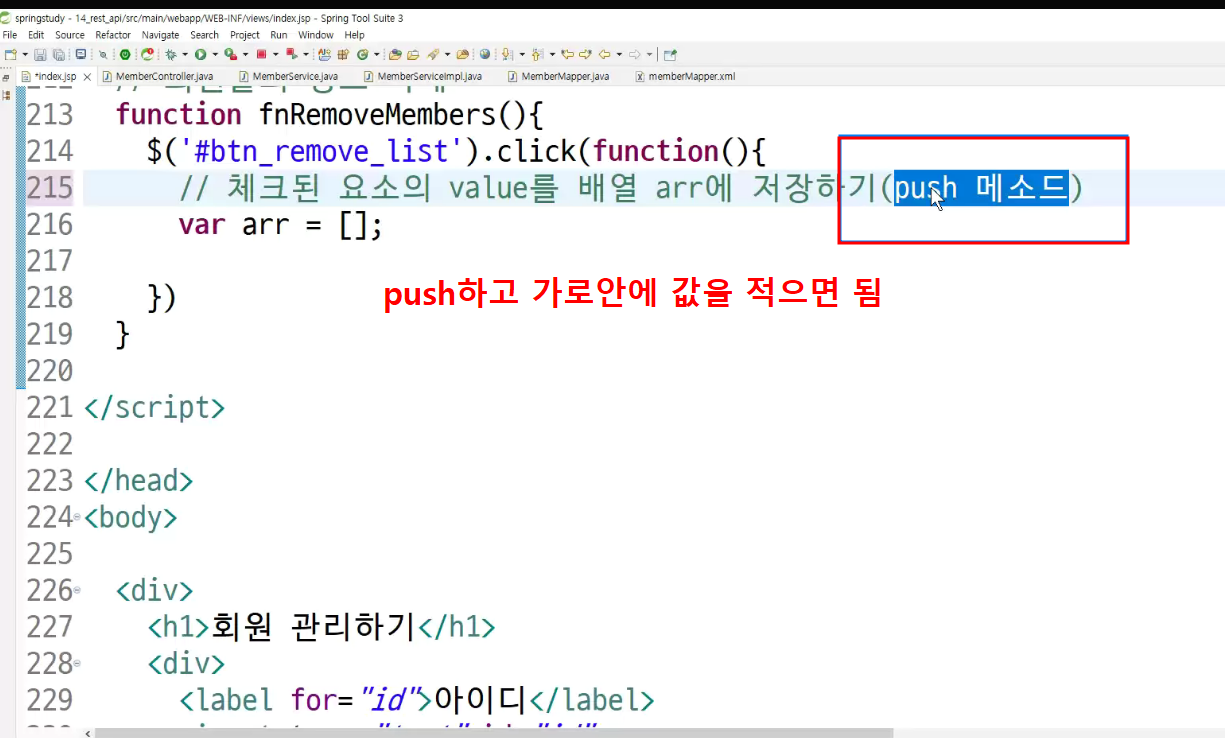
Task: Open the Search menu
Action: [205, 35]
